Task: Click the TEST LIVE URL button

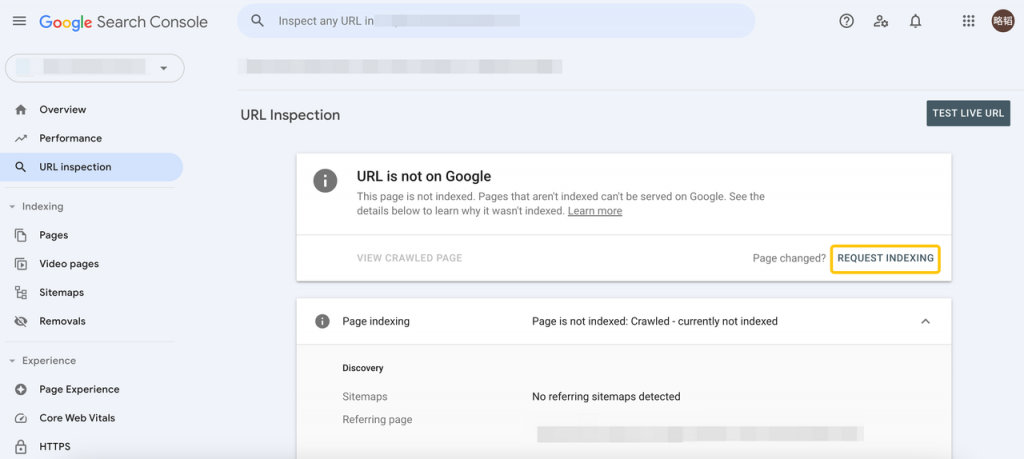Action: [968, 113]
